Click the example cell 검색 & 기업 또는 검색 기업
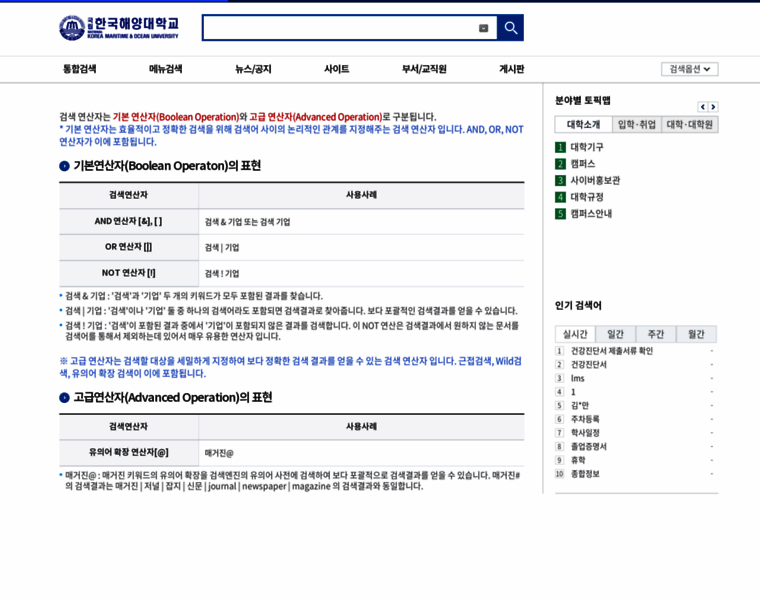 [362, 222]
